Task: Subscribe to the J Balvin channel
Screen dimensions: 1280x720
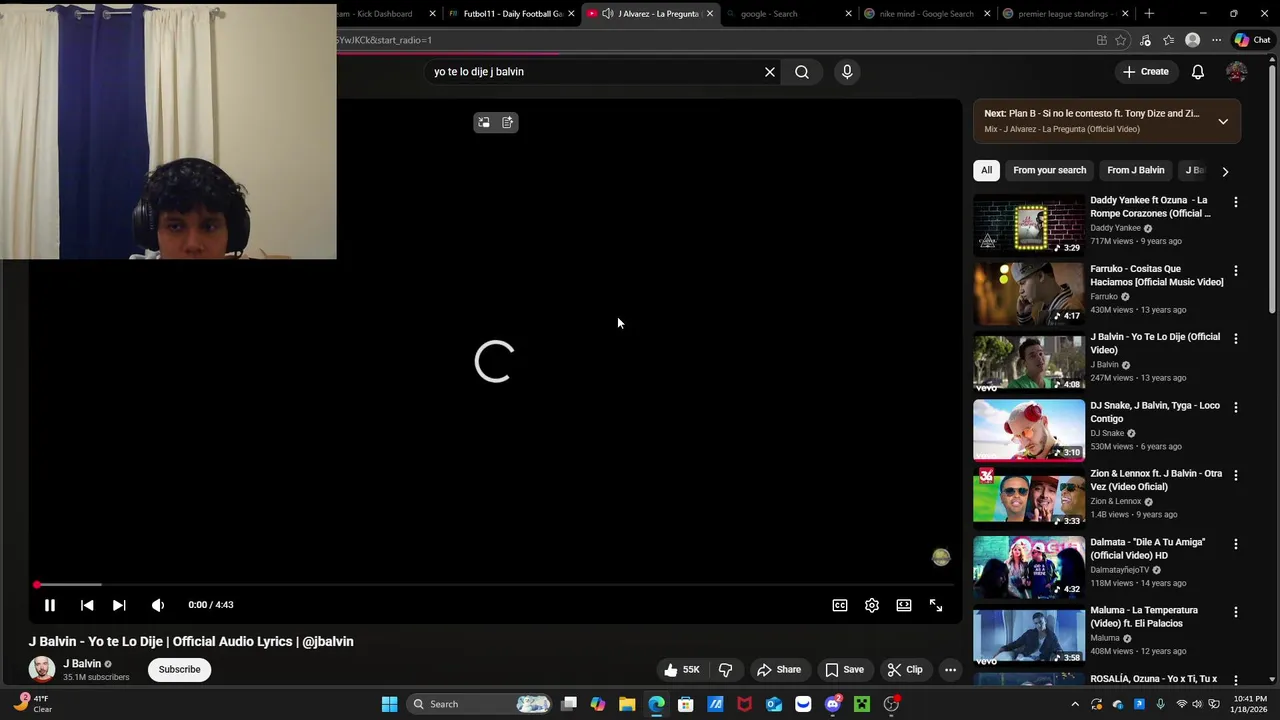Action: (x=180, y=670)
